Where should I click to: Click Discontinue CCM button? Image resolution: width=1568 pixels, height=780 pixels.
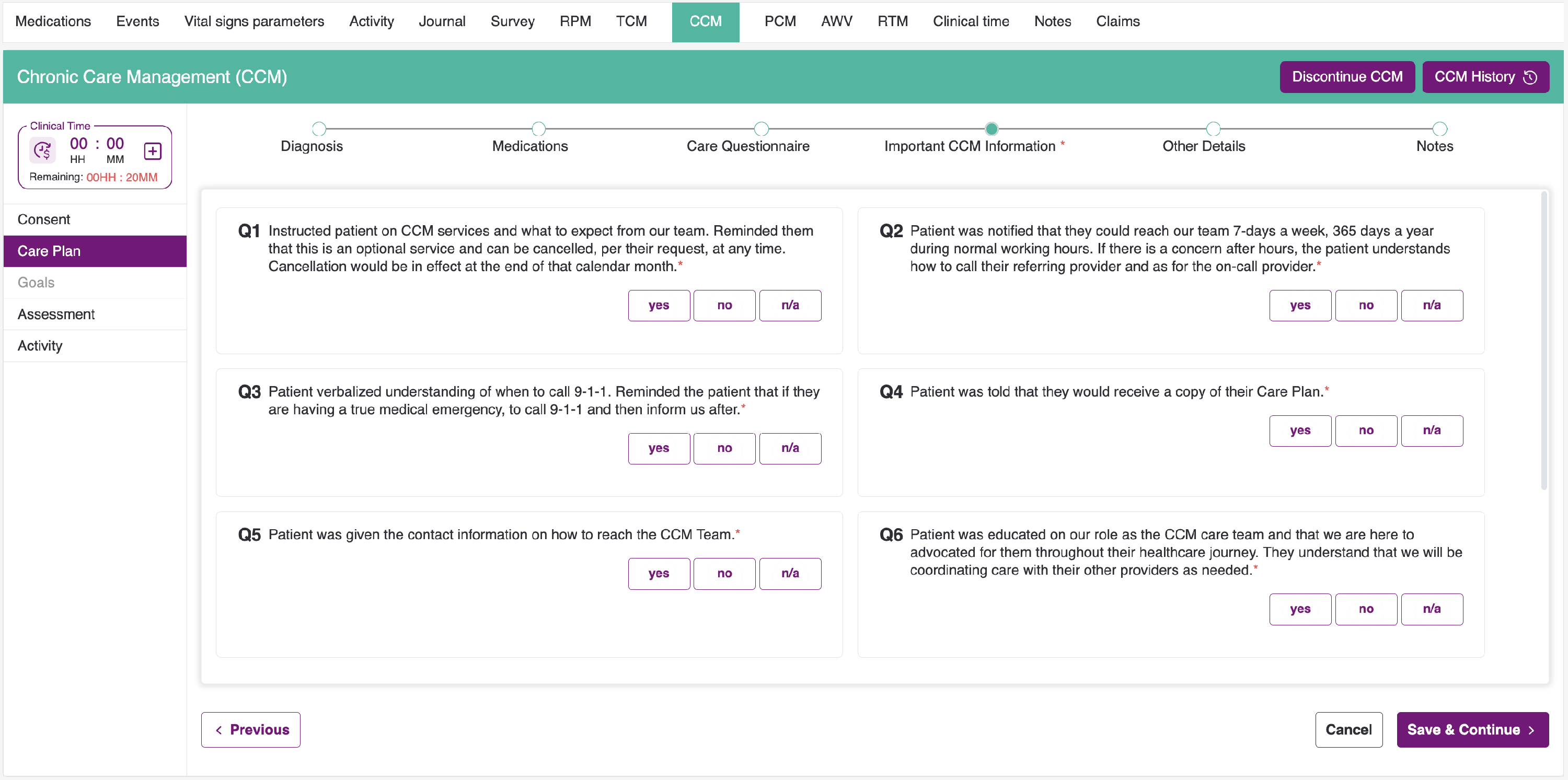pyautogui.click(x=1347, y=77)
